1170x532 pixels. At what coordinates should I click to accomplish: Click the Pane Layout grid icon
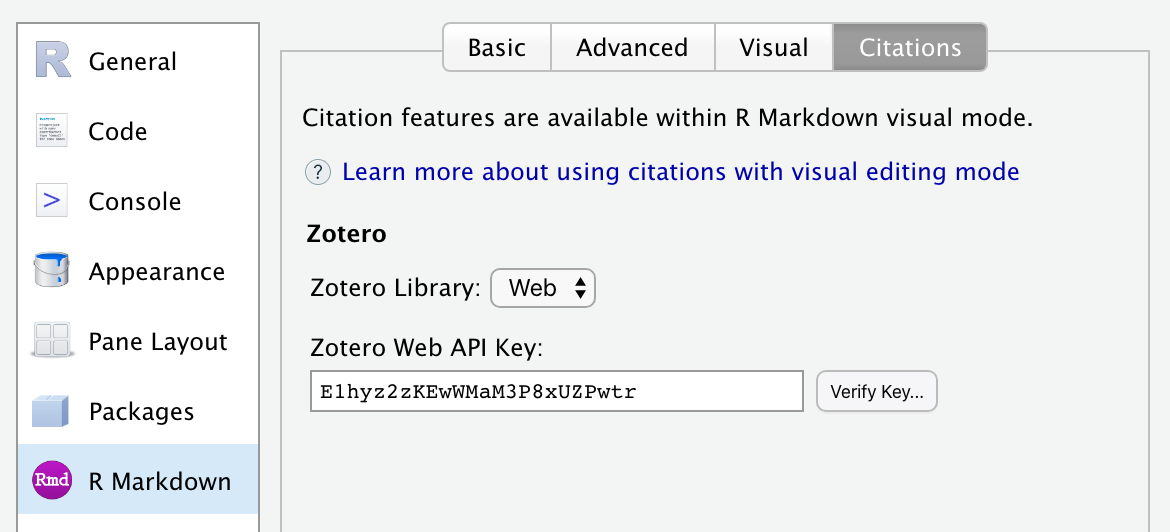point(51,341)
